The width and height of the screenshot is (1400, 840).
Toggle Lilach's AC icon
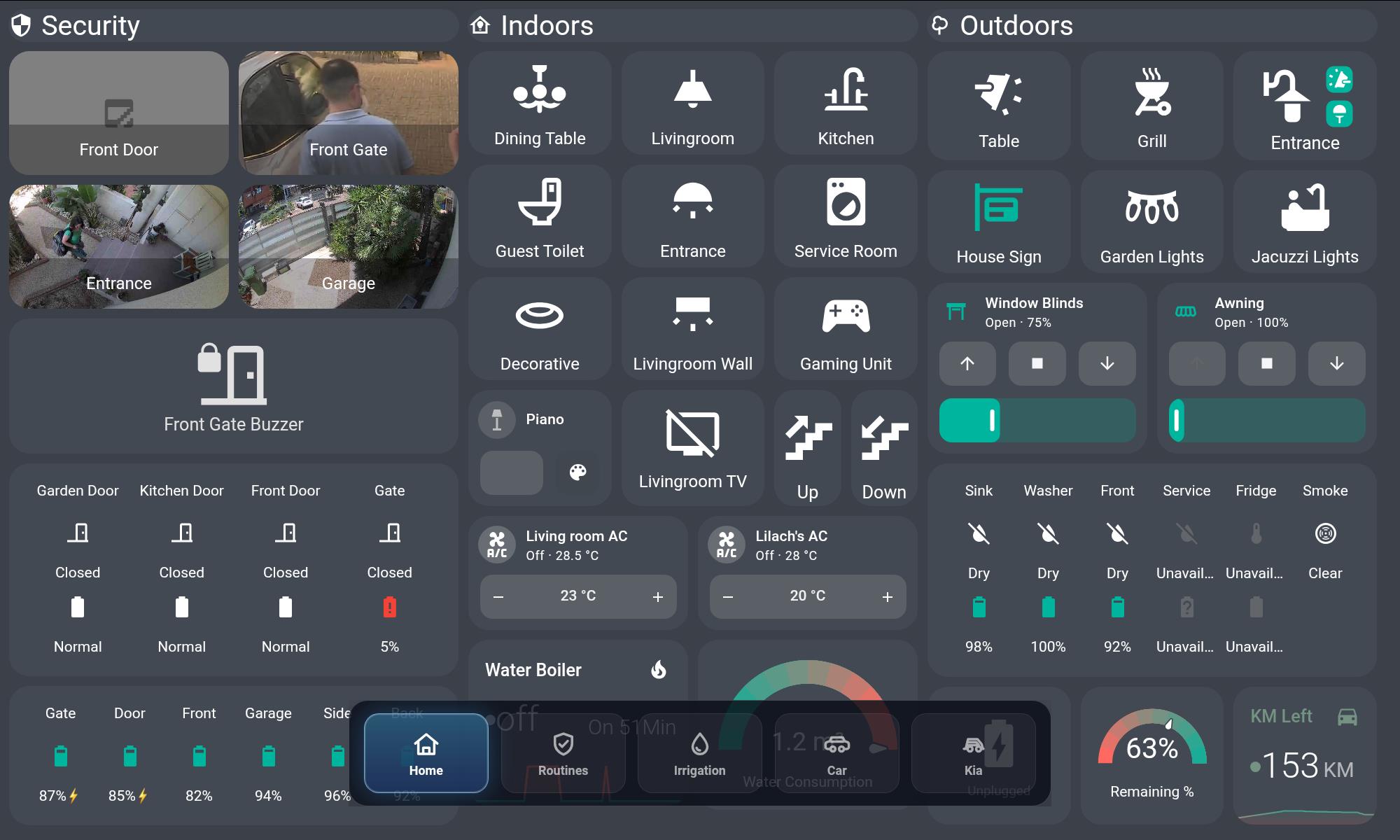[727, 545]
